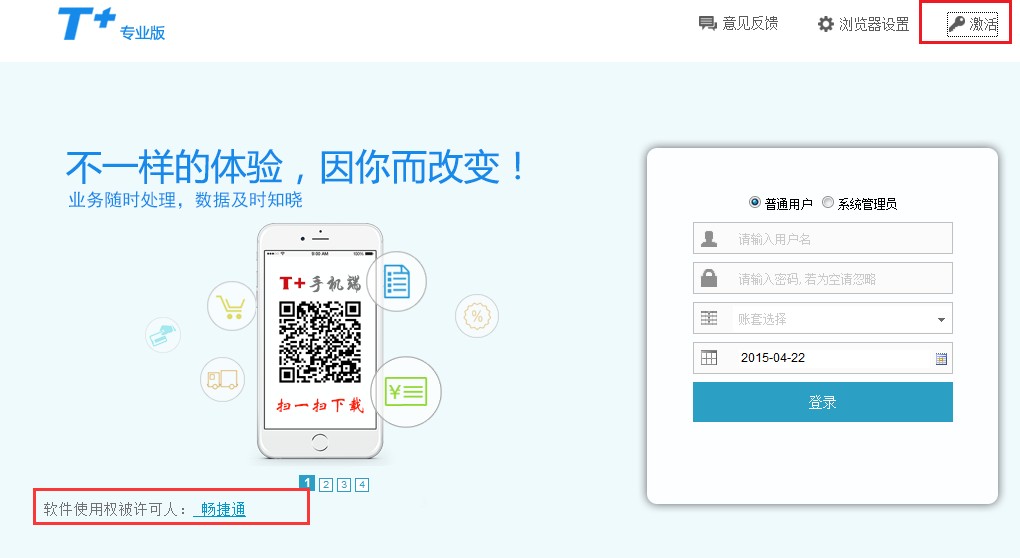Click the subtitle 业务随时处理，数据及时知晓
1020x558 pixels.
[185, 200]
